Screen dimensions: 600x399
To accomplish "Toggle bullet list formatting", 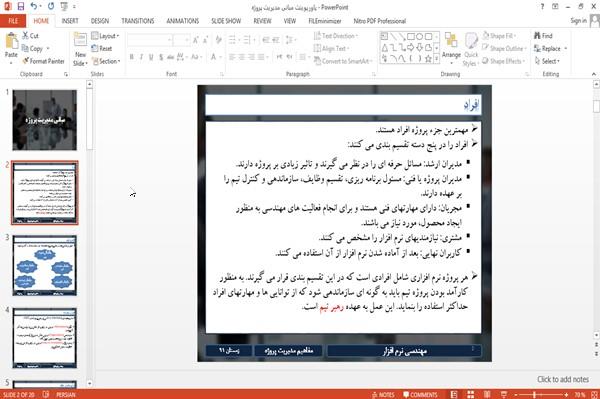I will (233, 40).
